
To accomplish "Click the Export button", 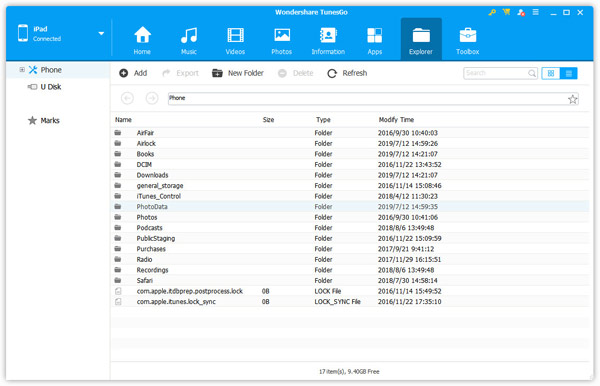I will [x=180, y=73].
